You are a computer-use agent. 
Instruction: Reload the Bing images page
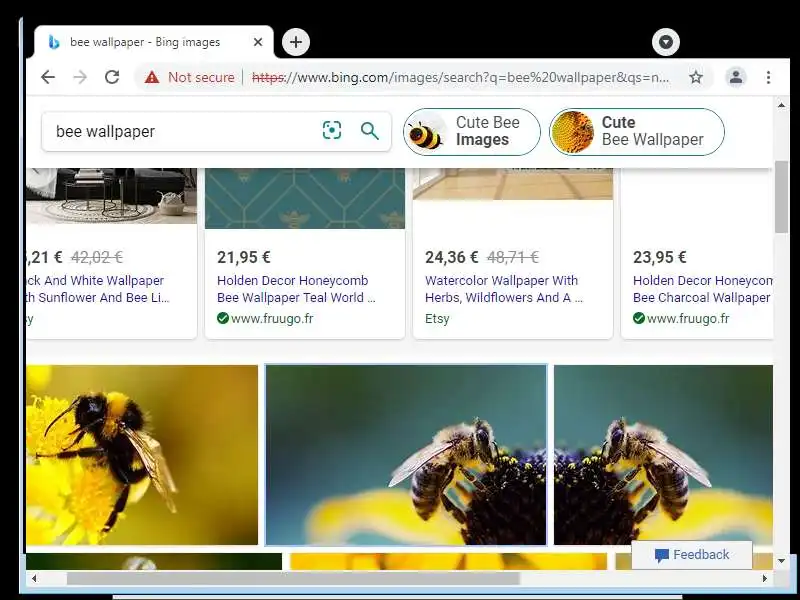[x=112, y=77]
